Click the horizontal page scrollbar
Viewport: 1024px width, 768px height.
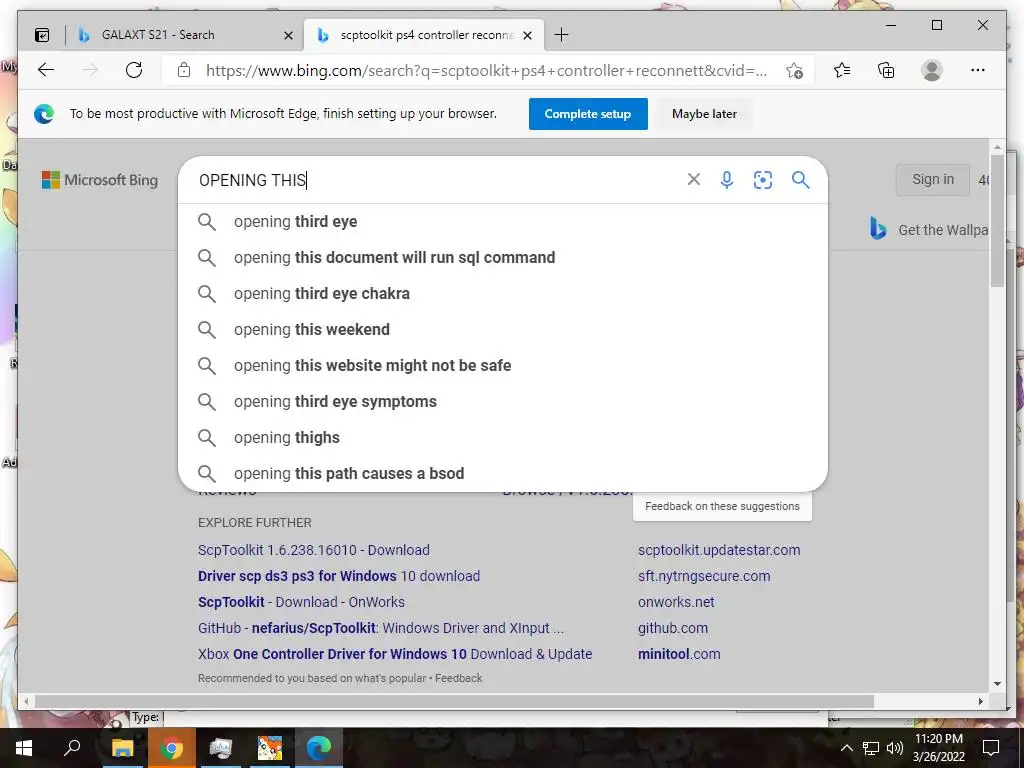click(x=454, y=701)
